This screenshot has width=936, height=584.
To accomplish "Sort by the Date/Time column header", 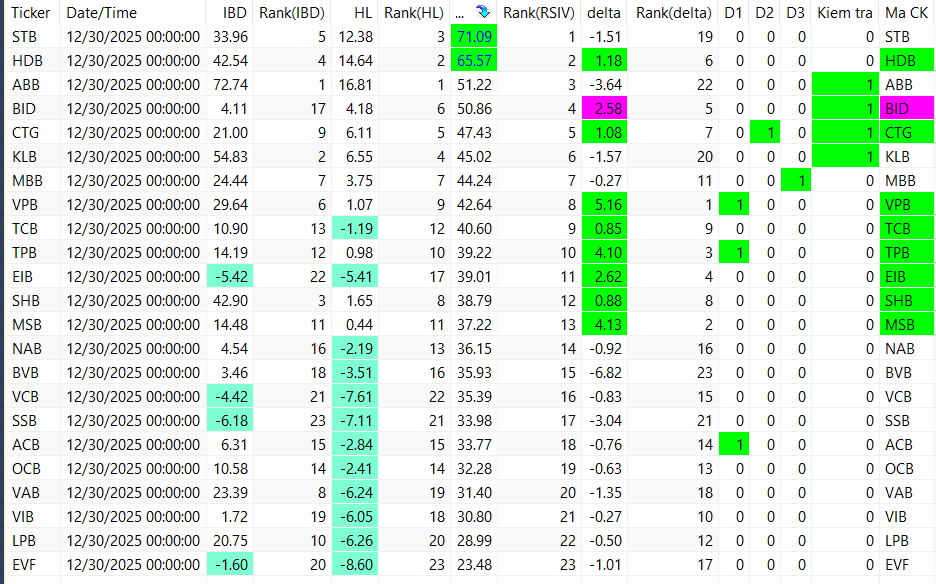I will pos(101,13).
